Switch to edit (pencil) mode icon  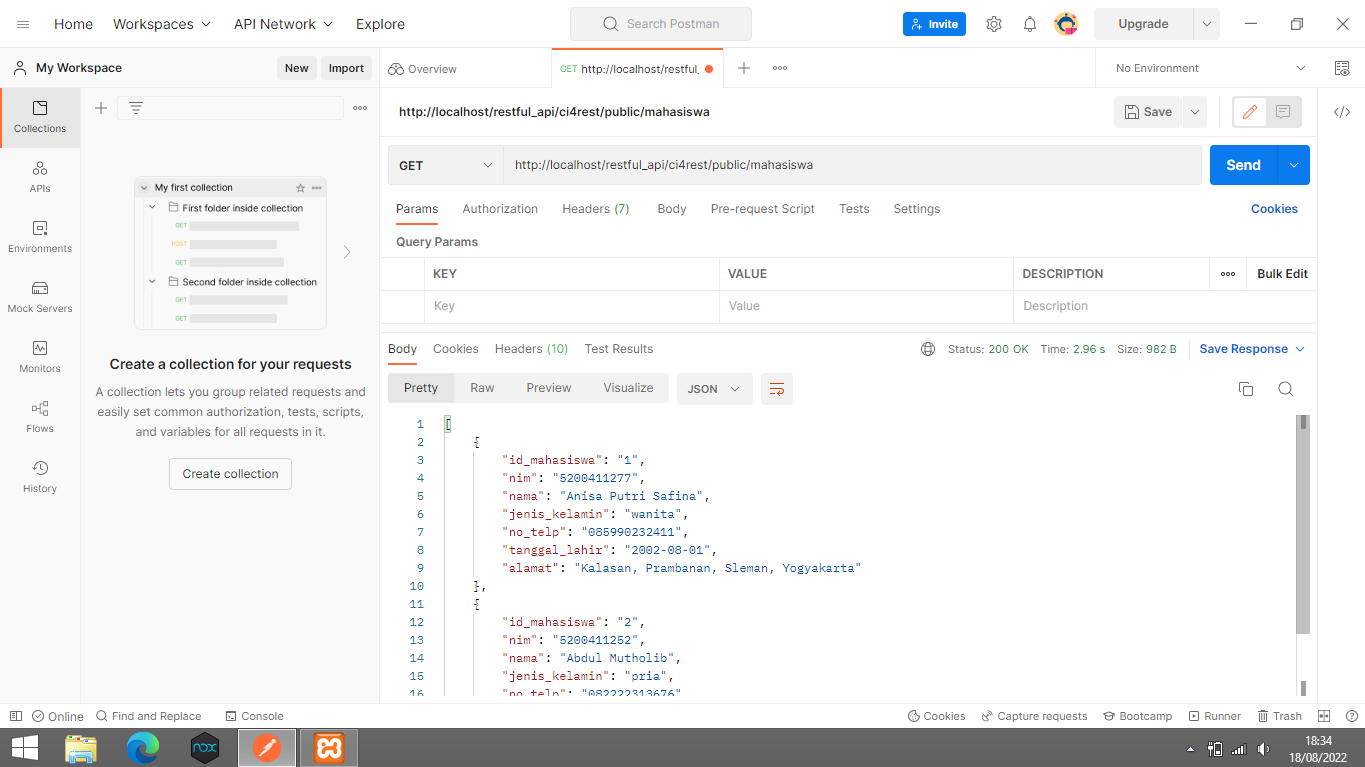point(1249,112)
